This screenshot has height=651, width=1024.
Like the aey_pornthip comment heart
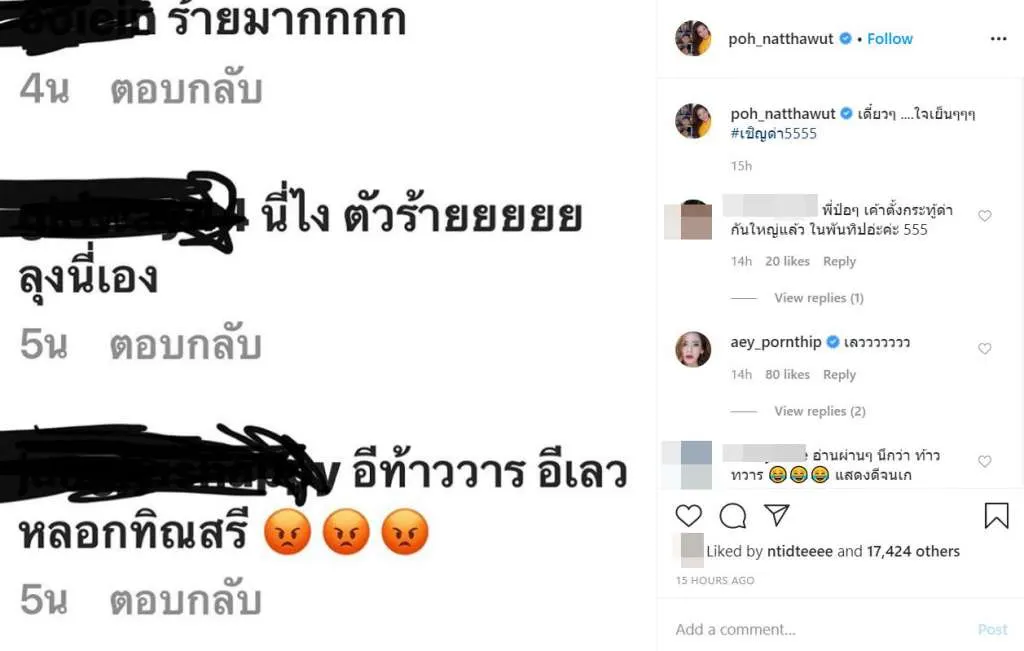tap(985, 349)
